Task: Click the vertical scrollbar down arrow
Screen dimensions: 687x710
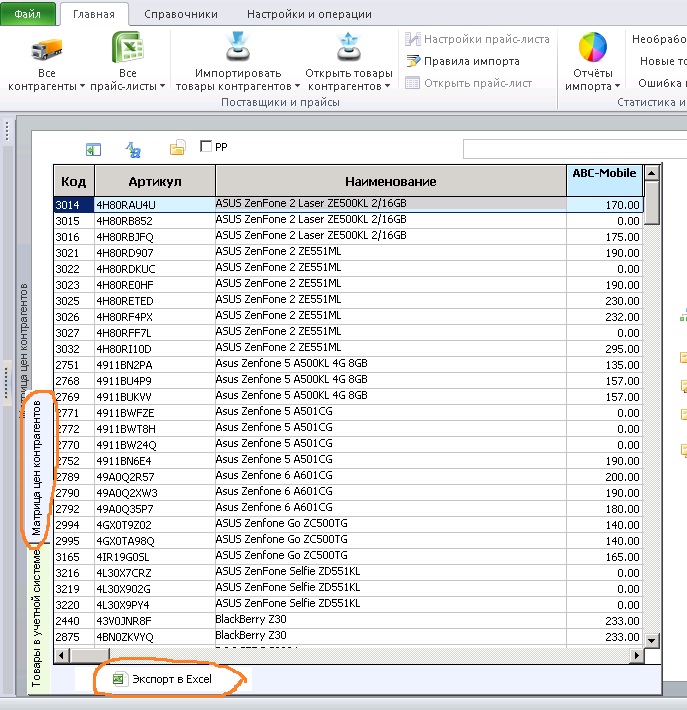Action: pos(652,640)
